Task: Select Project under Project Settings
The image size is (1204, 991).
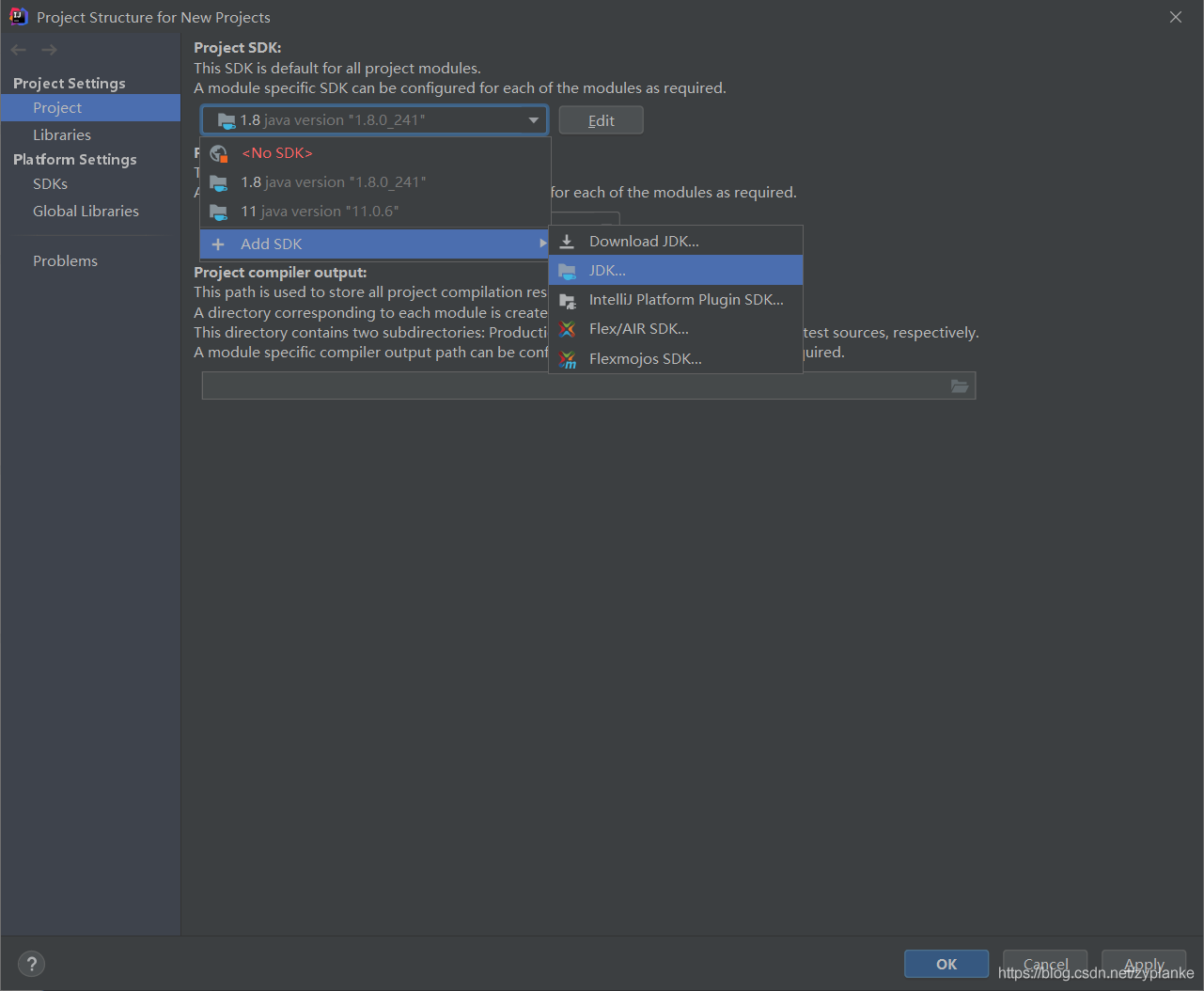Action: click(57, 107)
